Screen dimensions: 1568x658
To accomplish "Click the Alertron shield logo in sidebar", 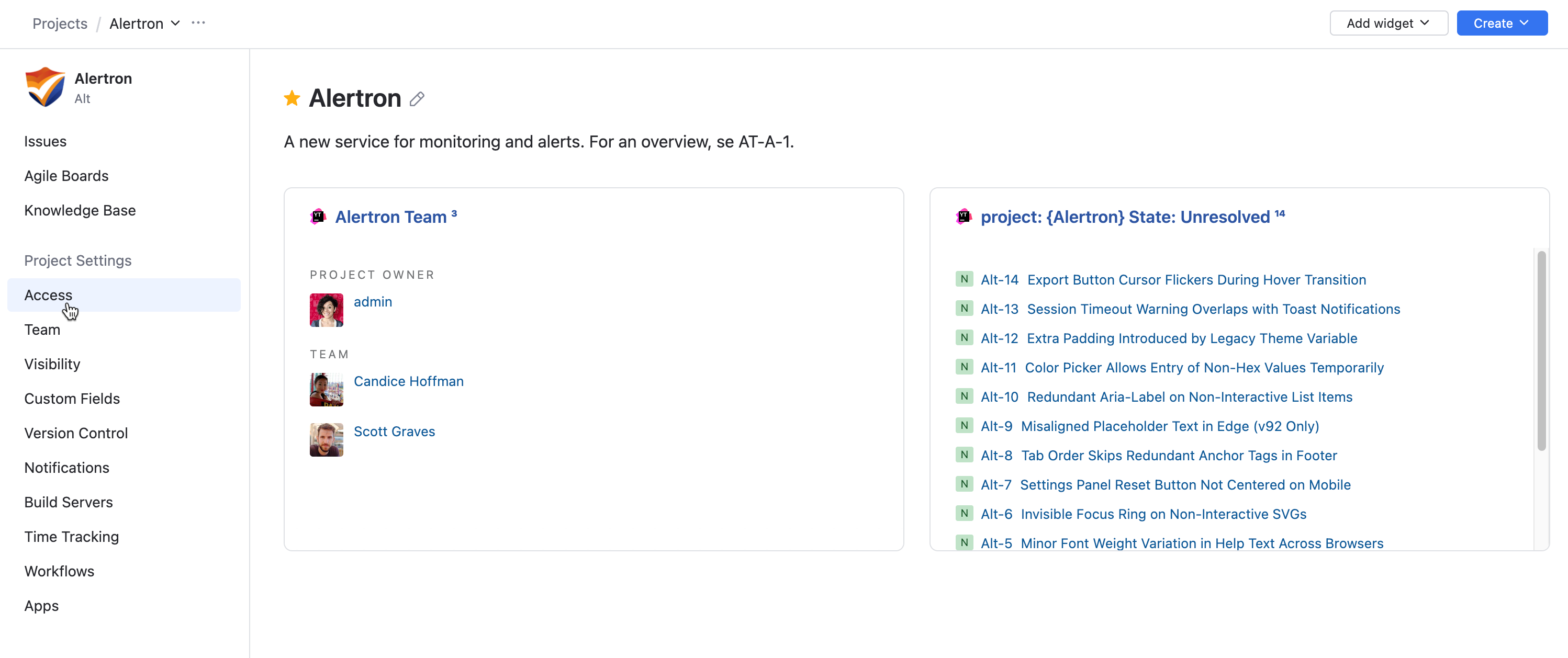I will pyautogui.click(x=45, y=87).
